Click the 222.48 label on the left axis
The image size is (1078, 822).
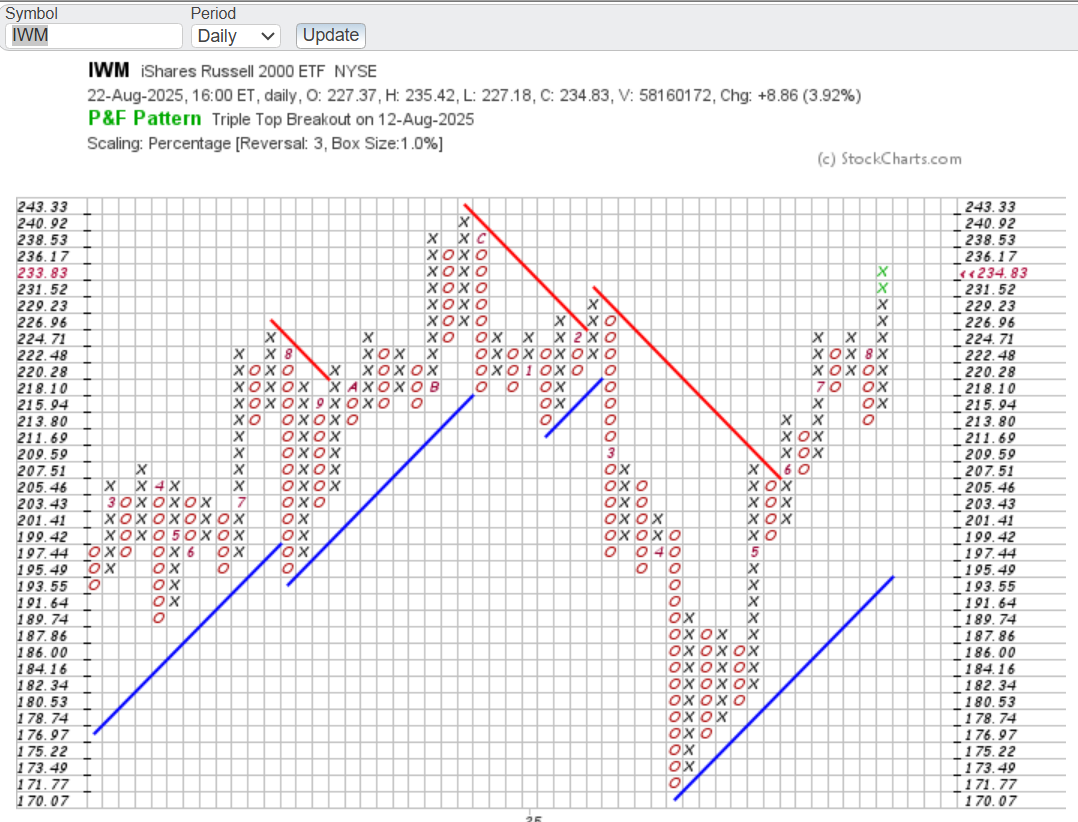[43, 355]
